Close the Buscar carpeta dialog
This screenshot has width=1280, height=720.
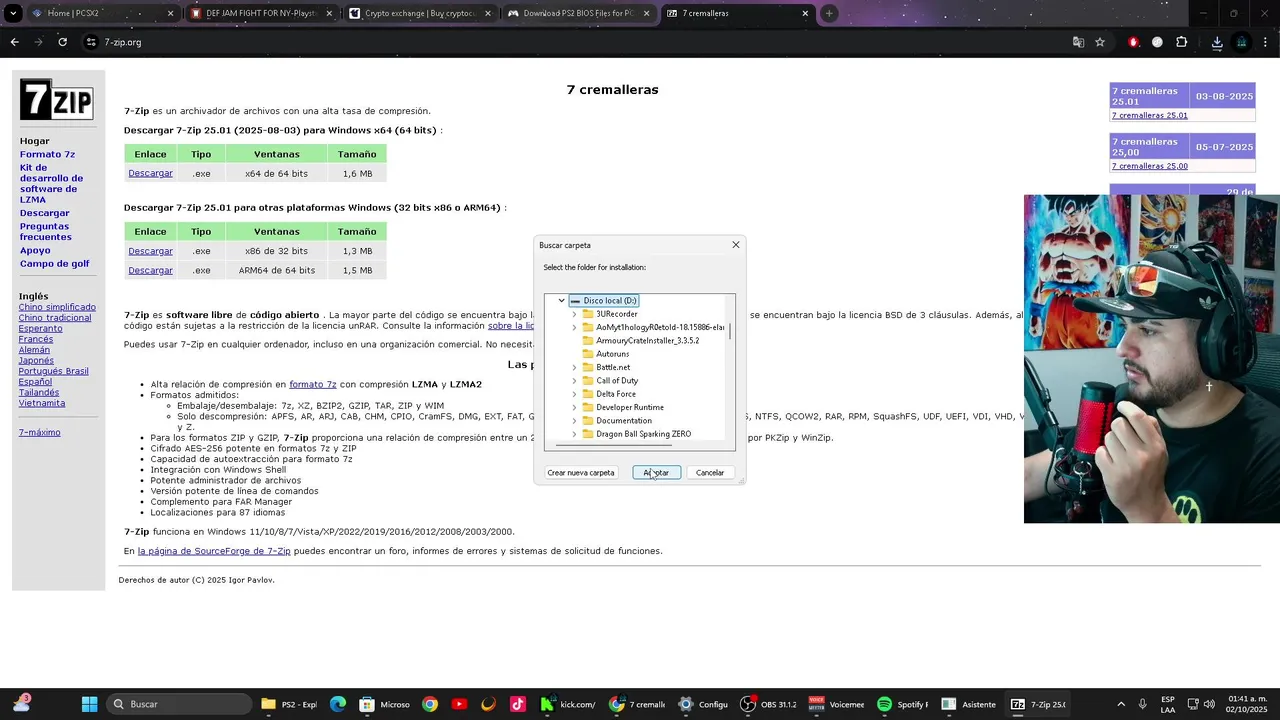coord(736,245)
